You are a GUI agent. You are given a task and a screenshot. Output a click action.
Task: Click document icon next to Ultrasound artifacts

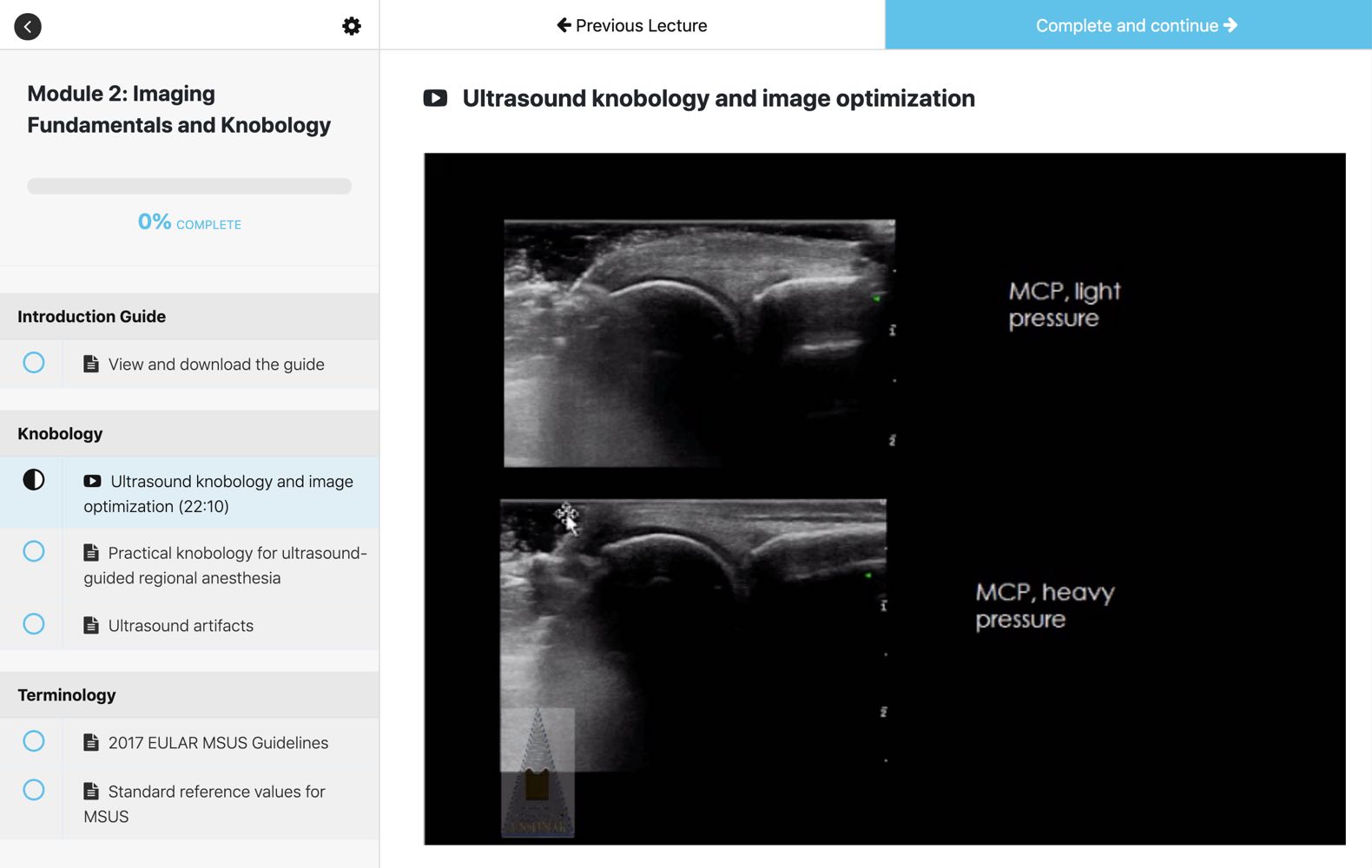(91, 625)
